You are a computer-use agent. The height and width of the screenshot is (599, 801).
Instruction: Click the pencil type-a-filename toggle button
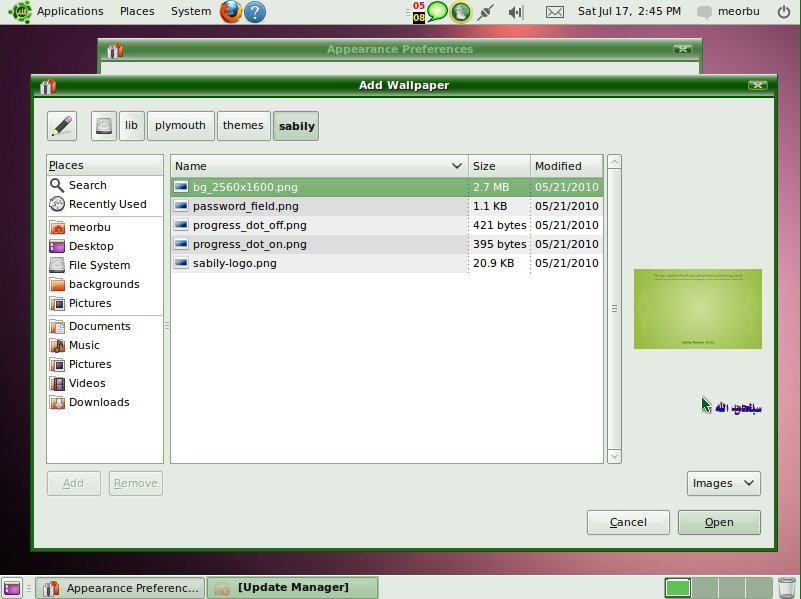coord(62,126)
